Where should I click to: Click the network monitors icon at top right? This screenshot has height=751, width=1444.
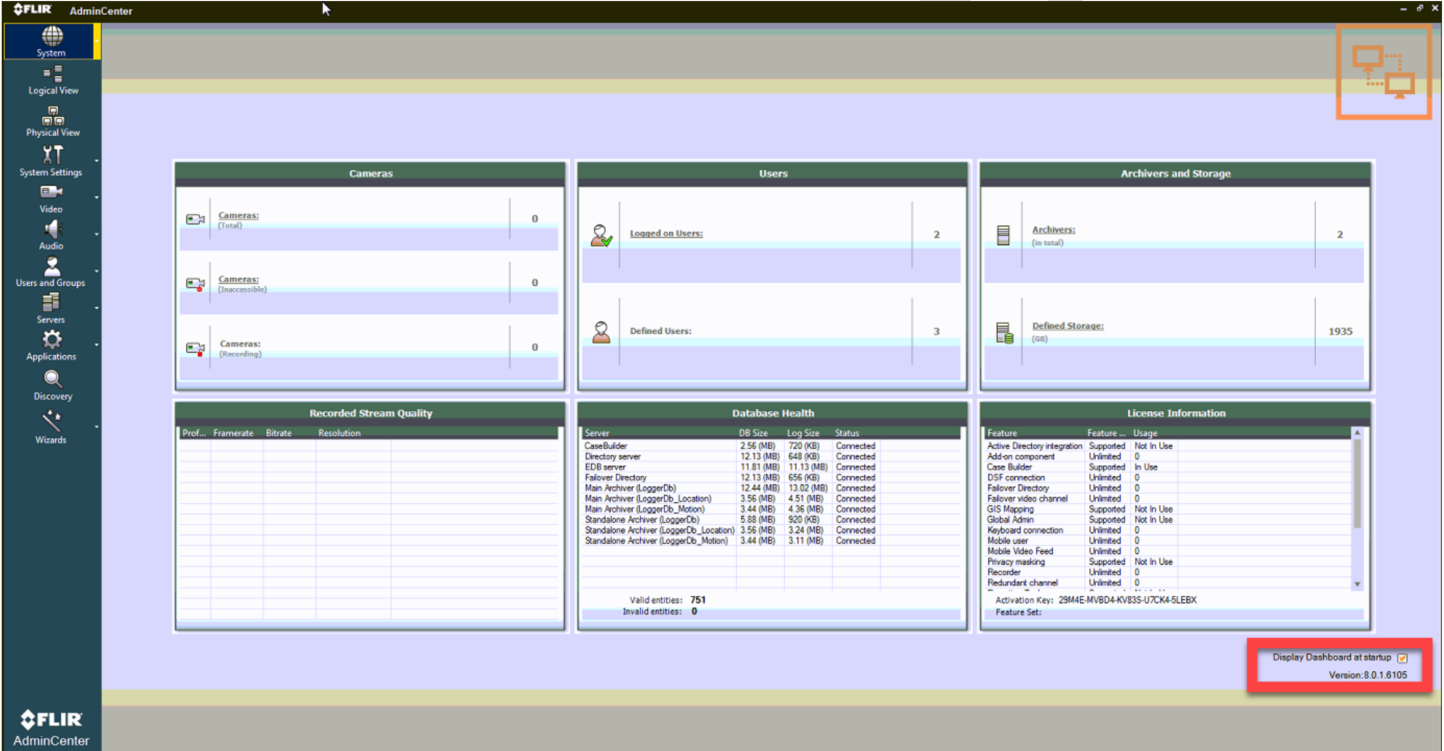(x=1384, y=72)
